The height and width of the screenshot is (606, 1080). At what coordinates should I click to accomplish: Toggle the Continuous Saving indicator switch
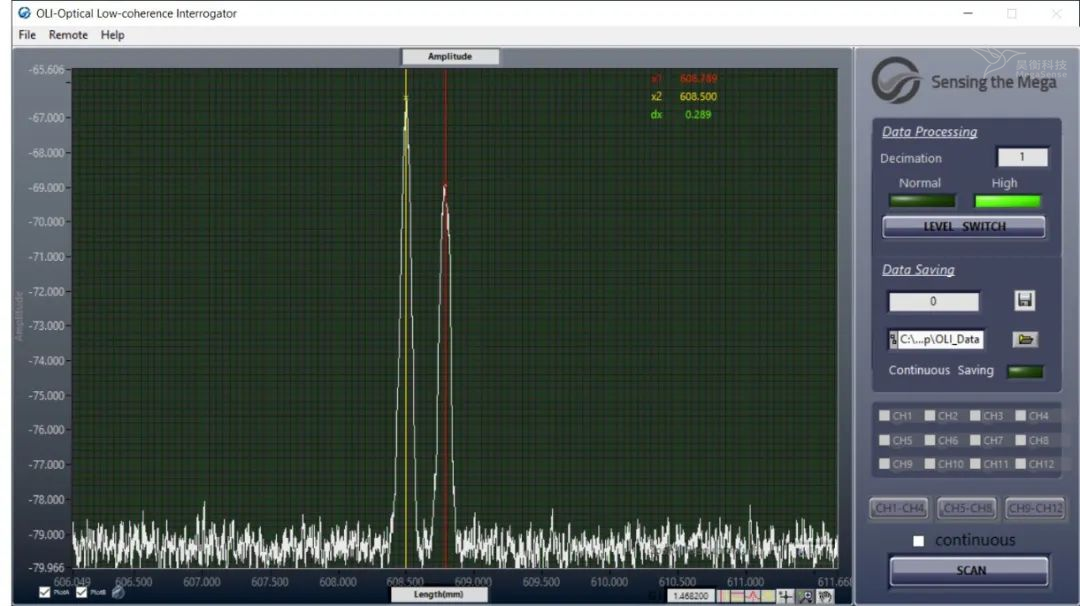[x=1025, y=371]
